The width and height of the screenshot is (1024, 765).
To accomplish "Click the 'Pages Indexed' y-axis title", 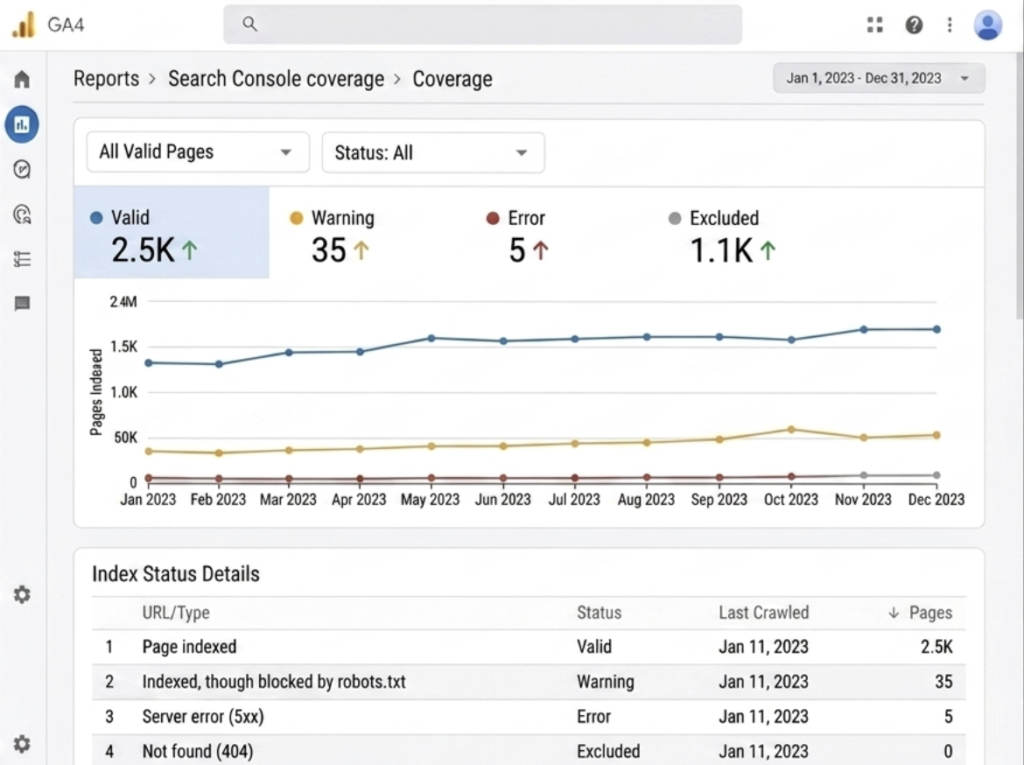I will (x=97, y=392).
